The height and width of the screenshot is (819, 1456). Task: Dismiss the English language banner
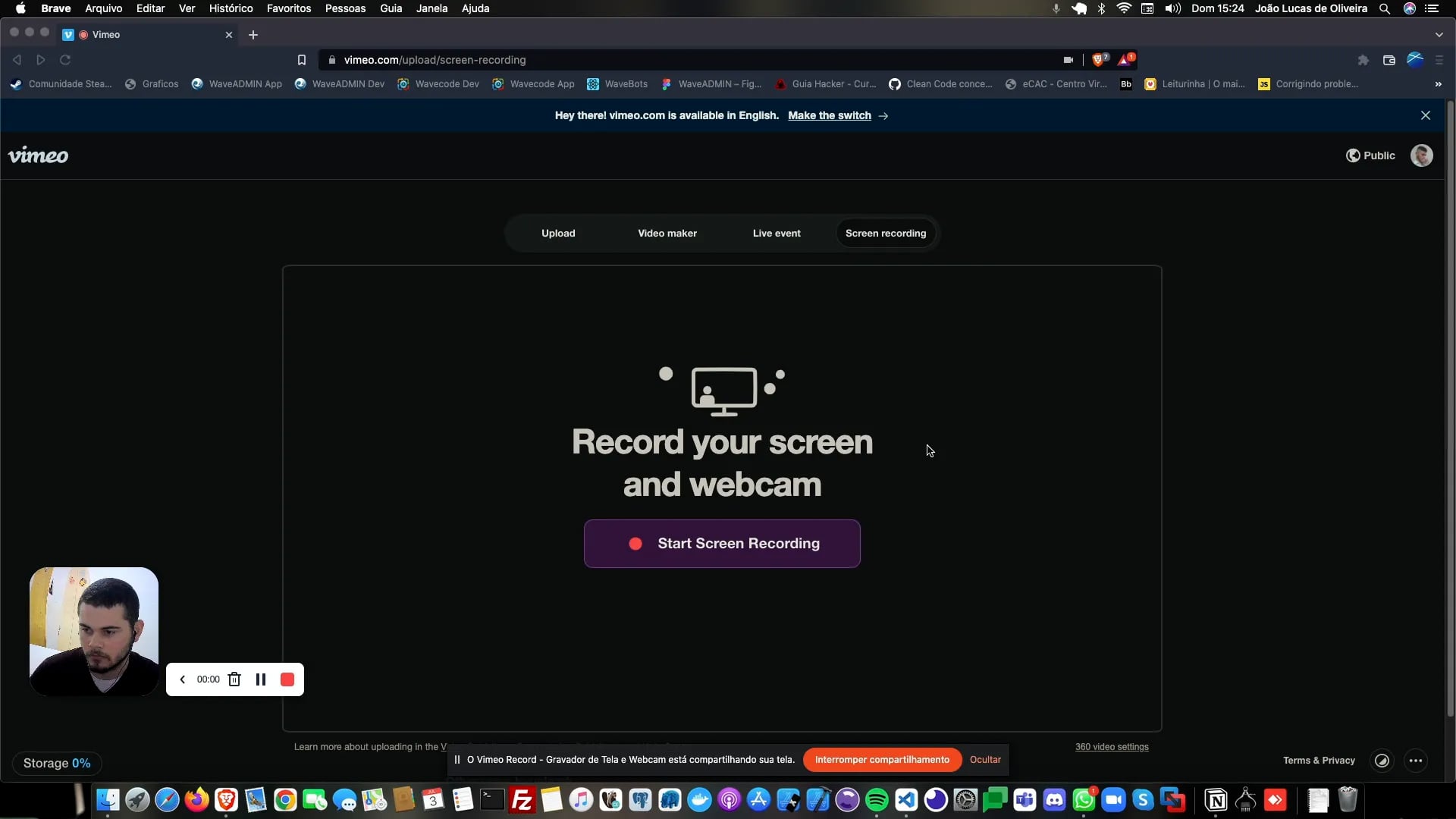pos(1426,115)
